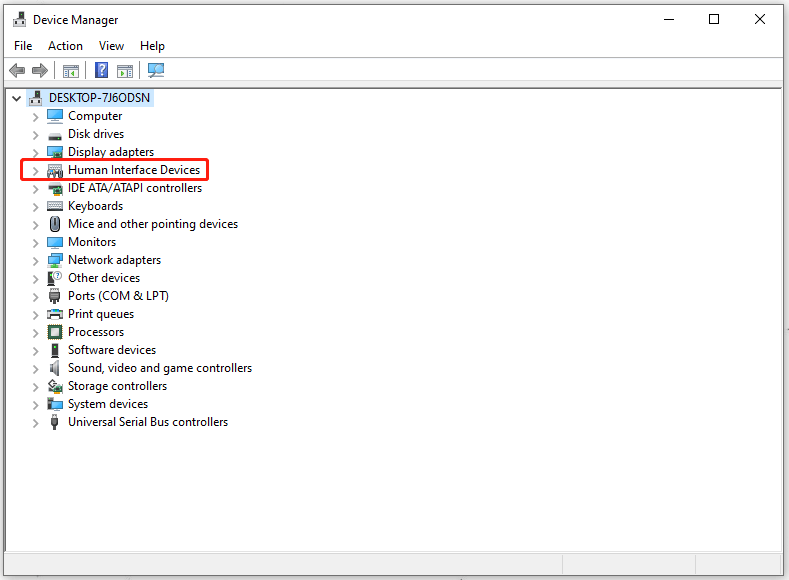This screenshot has height=580, width=789.
Task: Open the View menu
Action: click(111, 46)
